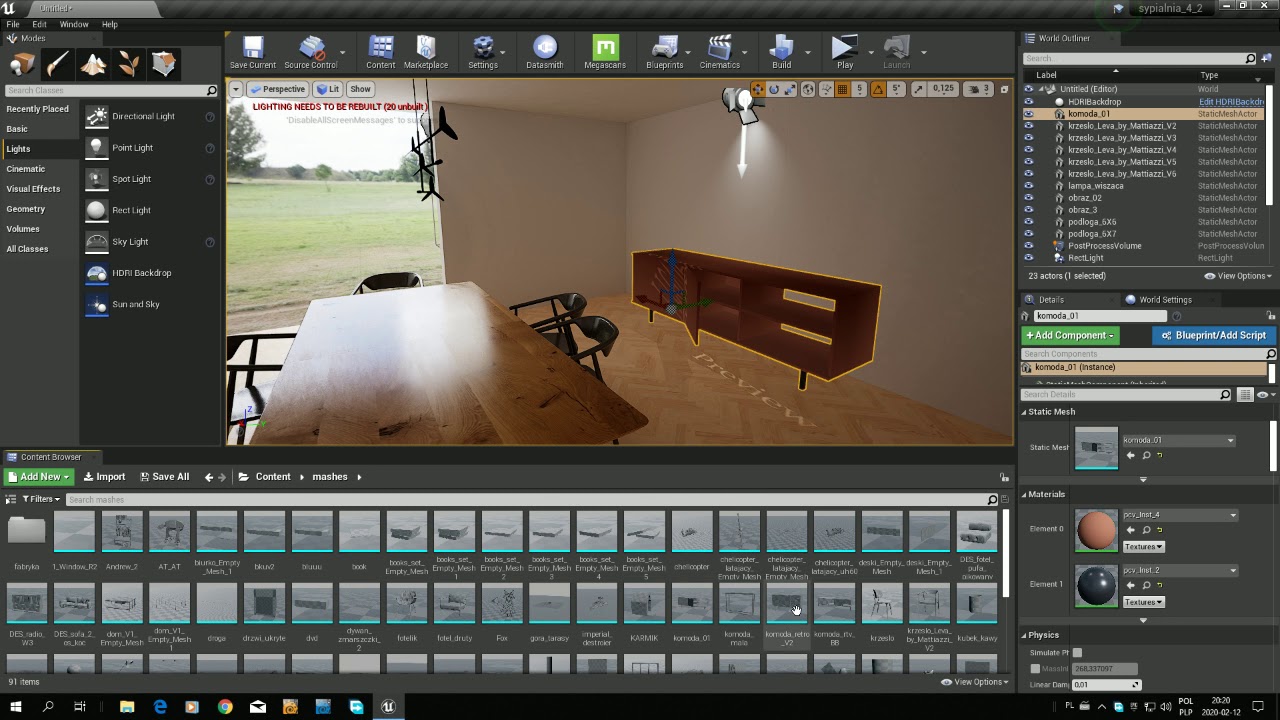Select the rotate gizmo tool in viewport
1280x720 pixels.
(774, 89)
